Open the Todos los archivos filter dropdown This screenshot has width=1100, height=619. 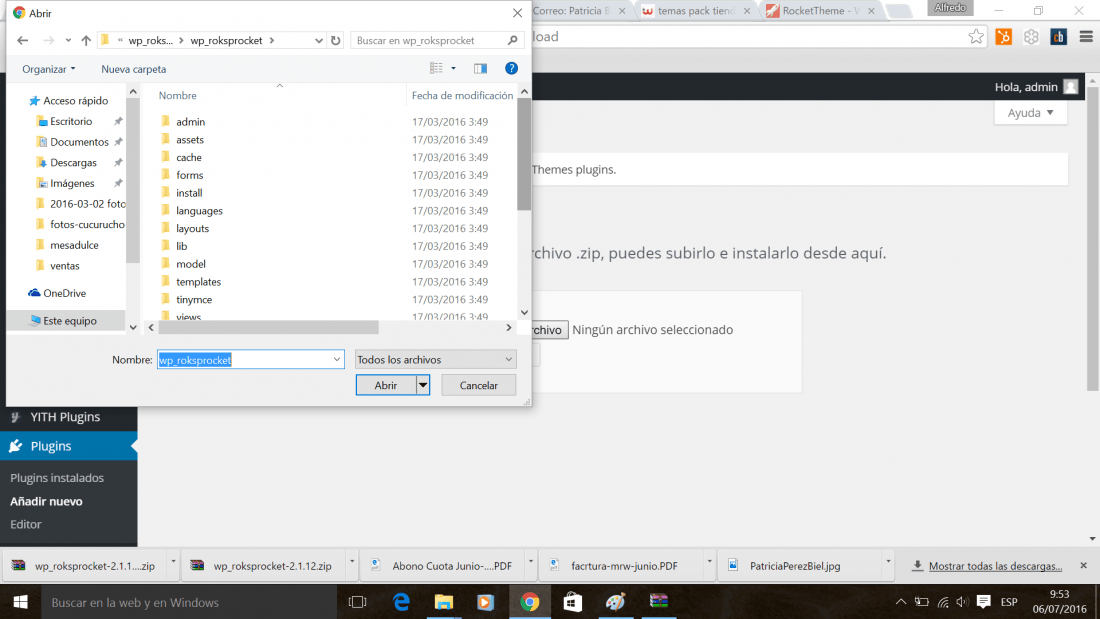[435, 359]
